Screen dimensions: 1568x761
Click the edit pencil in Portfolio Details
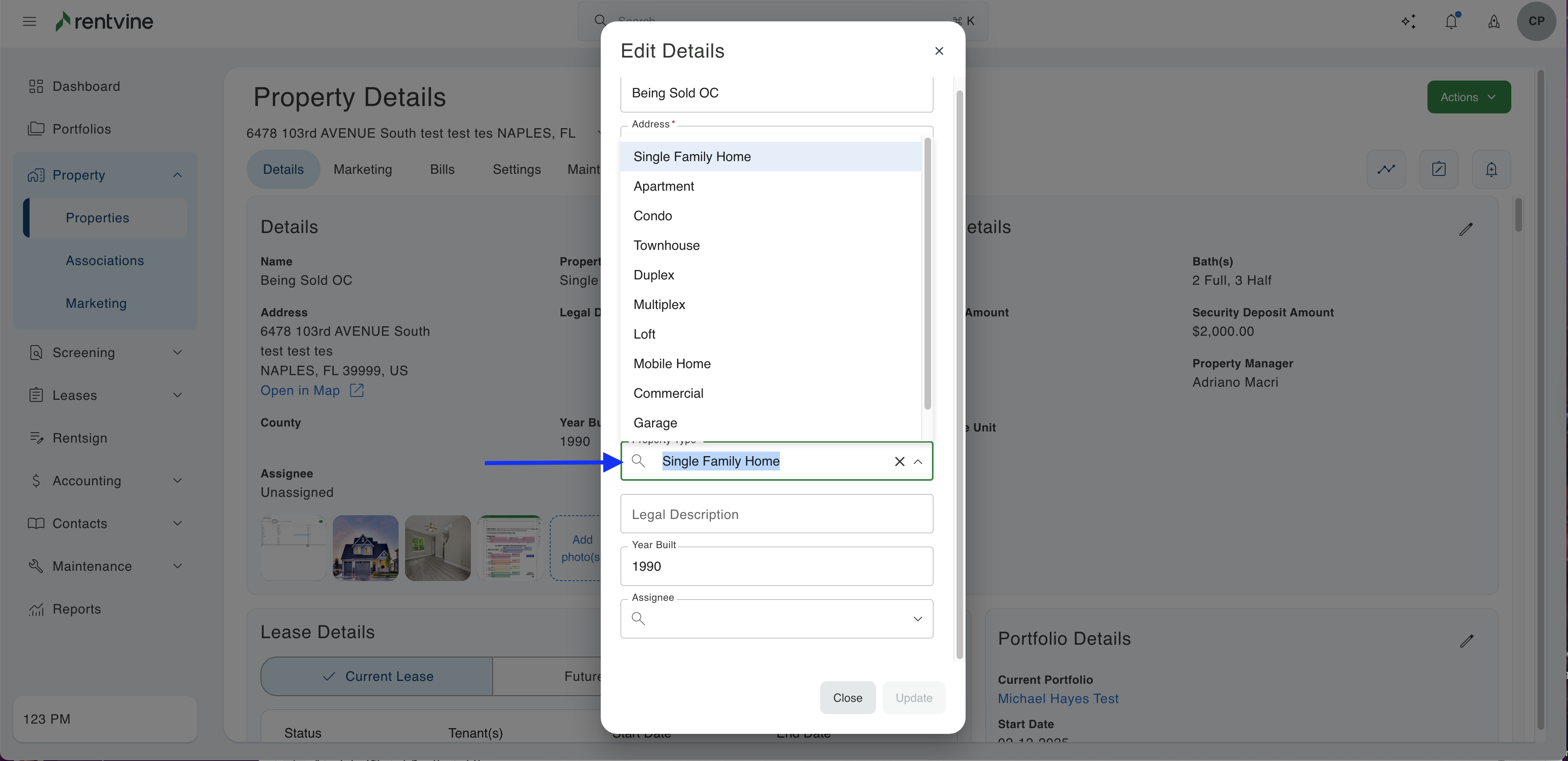click(1467, 641)
